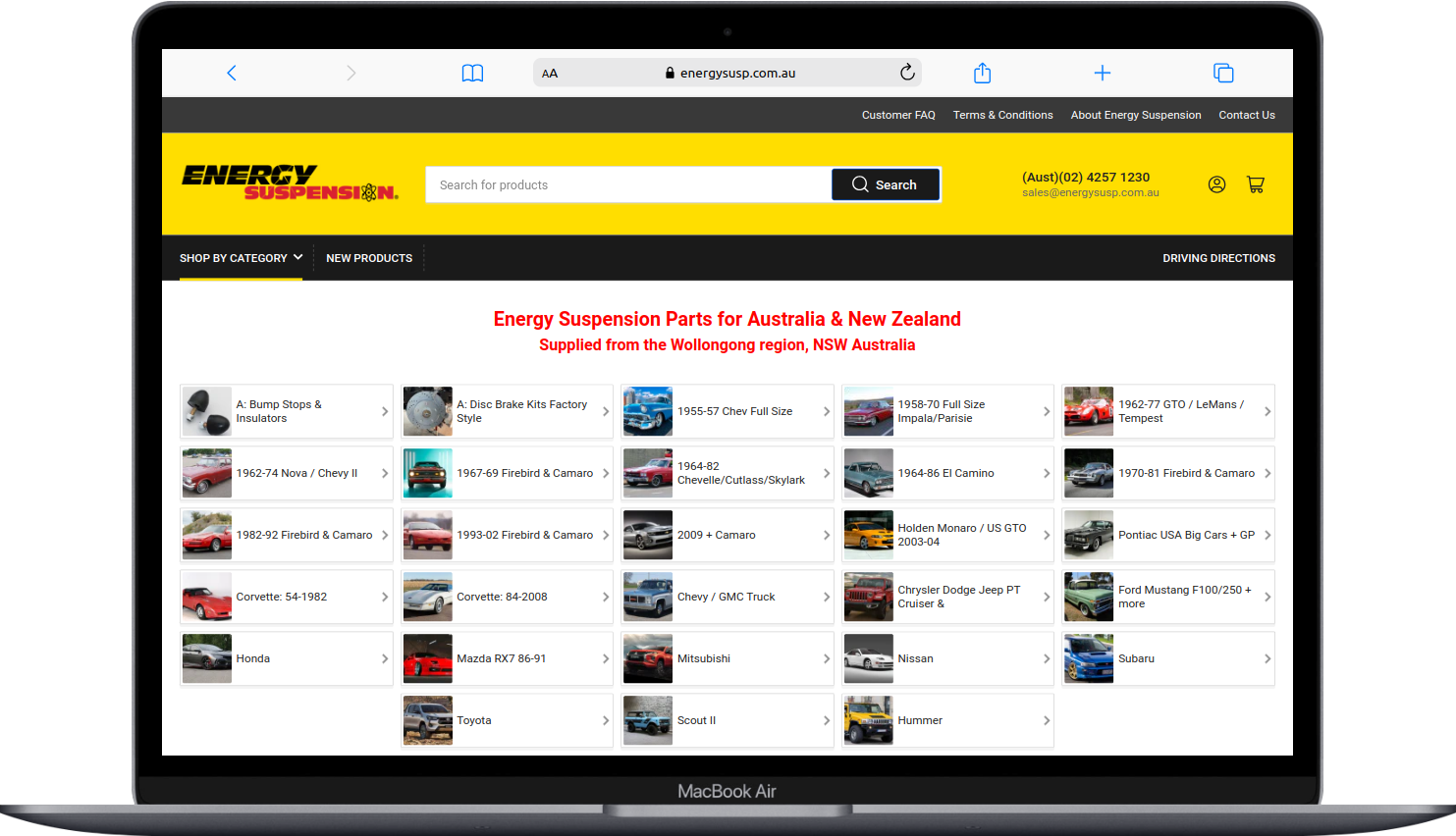The image size is (1456, 836).
Task: Click the energysusp.com.au address bar
Action: click(x=728, y=73)
